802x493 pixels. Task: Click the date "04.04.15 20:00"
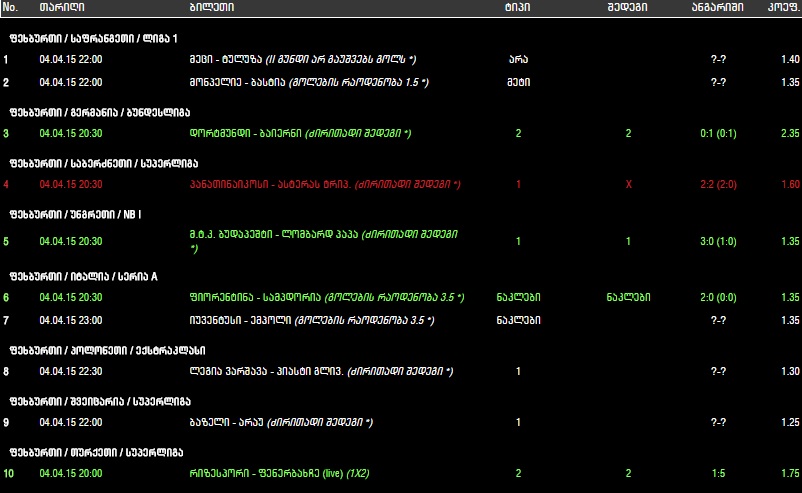click(71, 474)
